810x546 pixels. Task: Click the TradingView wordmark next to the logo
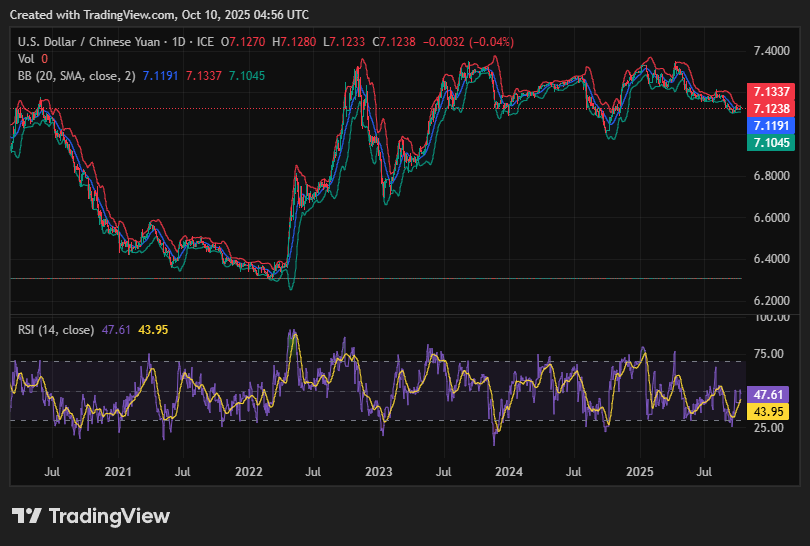point(109,516)
